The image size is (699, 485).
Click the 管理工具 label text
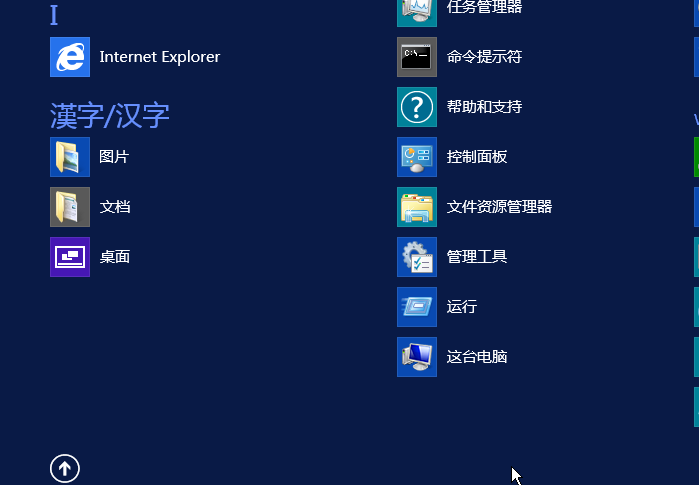point(477,257)
